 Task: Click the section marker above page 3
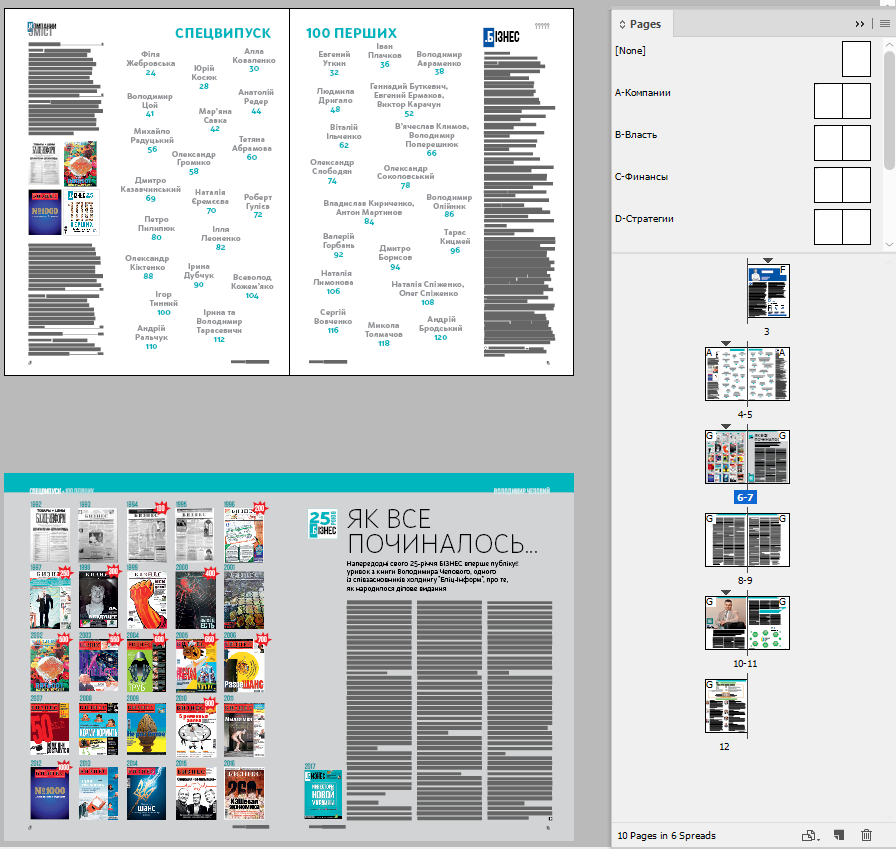(x=768, y=261)
